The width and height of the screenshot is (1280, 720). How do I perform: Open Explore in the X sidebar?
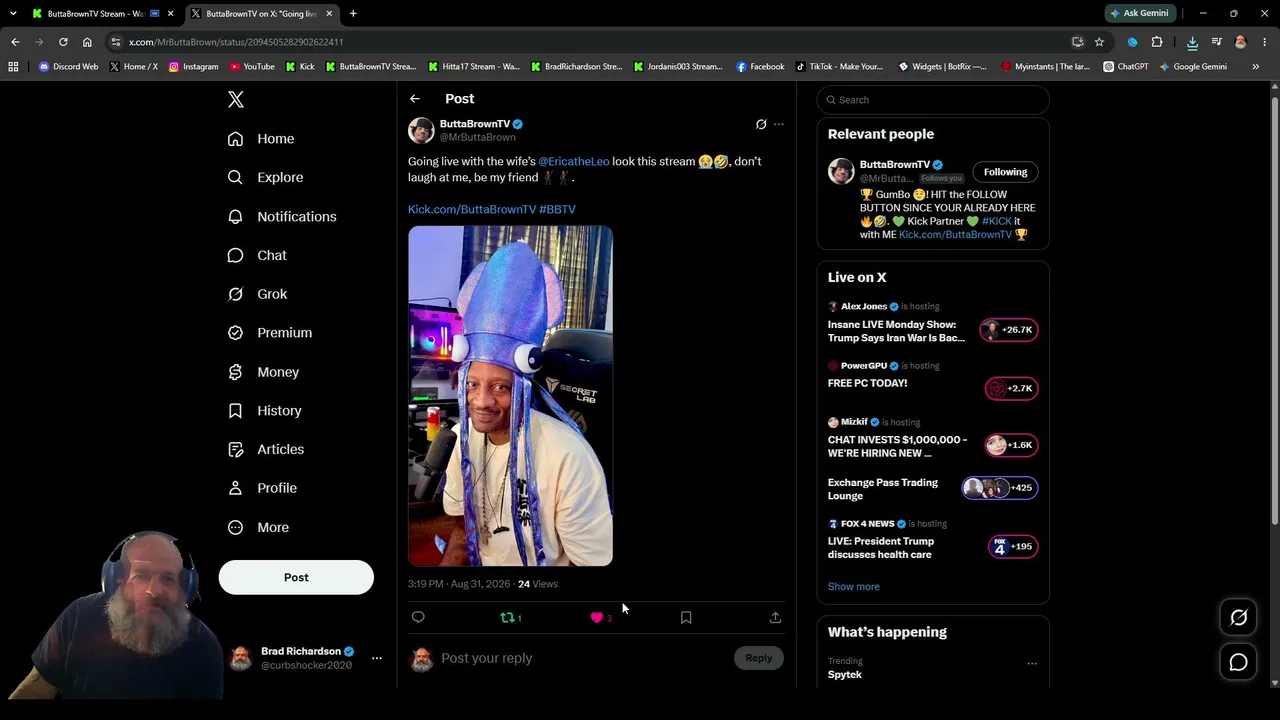pyautogui.click(x=265, y=177)
